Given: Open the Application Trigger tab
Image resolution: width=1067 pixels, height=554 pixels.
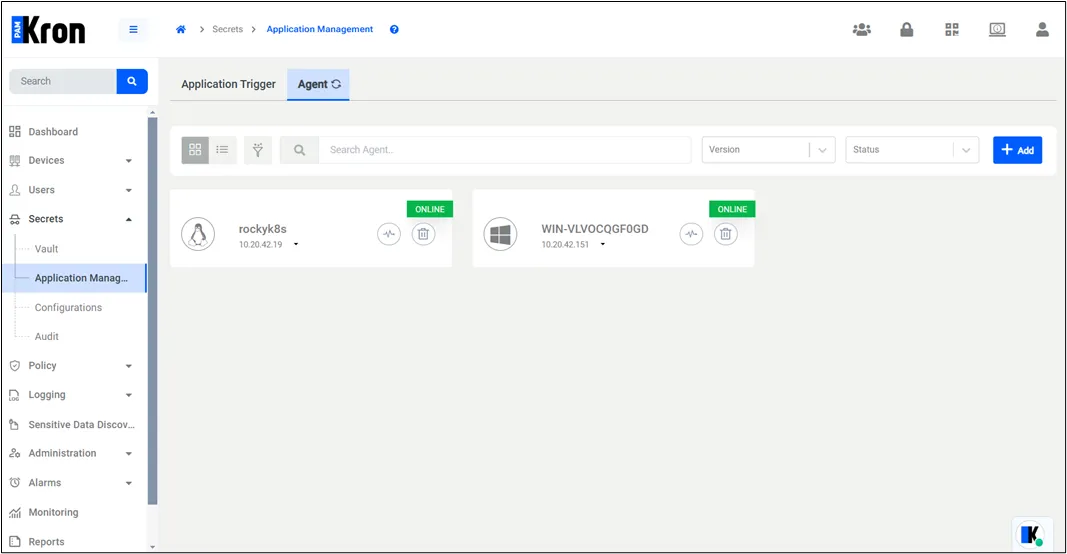Looking at the screenshot, I should pyautogui.click(x=229, y=84).
